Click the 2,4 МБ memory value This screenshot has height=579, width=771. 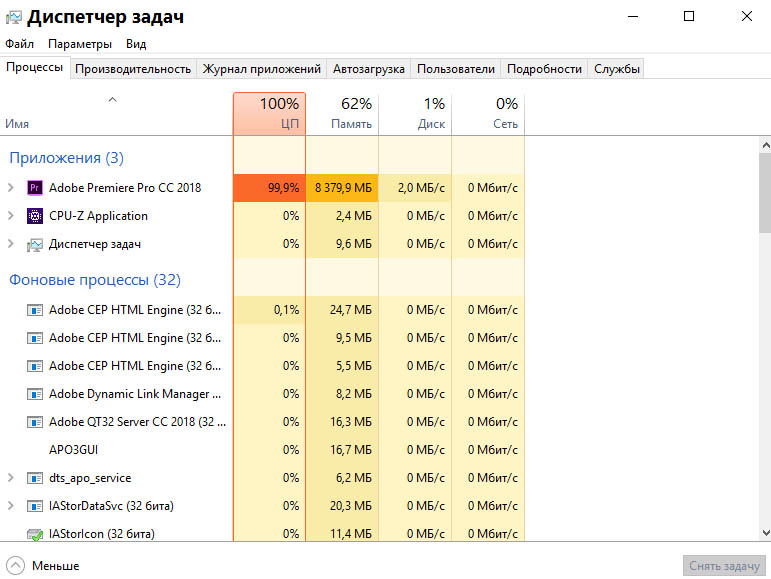click(x=354, y=216)
